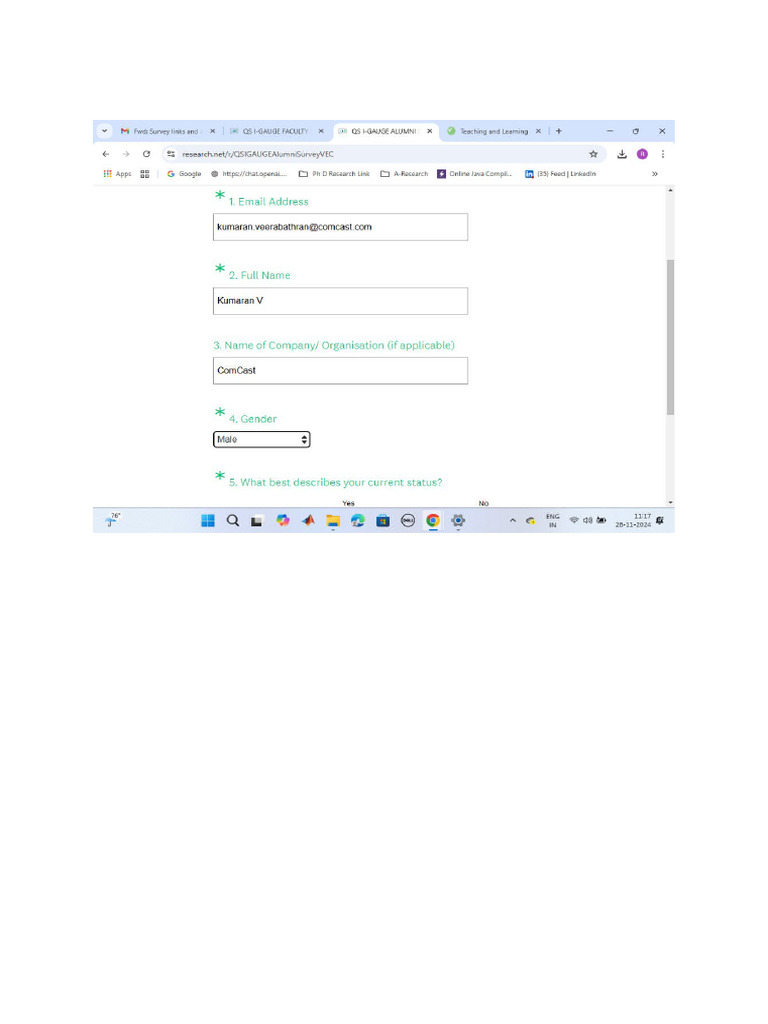Open Wi-Fi network quick settings
Screen dimensions: 768x1024
click(x=574, y=520)
